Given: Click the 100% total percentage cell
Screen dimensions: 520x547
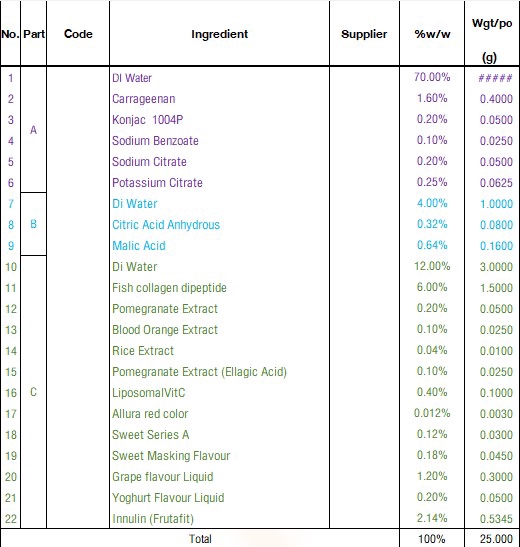Looking at the screenshot, I should pyautogui.click(x=432, y=539).
